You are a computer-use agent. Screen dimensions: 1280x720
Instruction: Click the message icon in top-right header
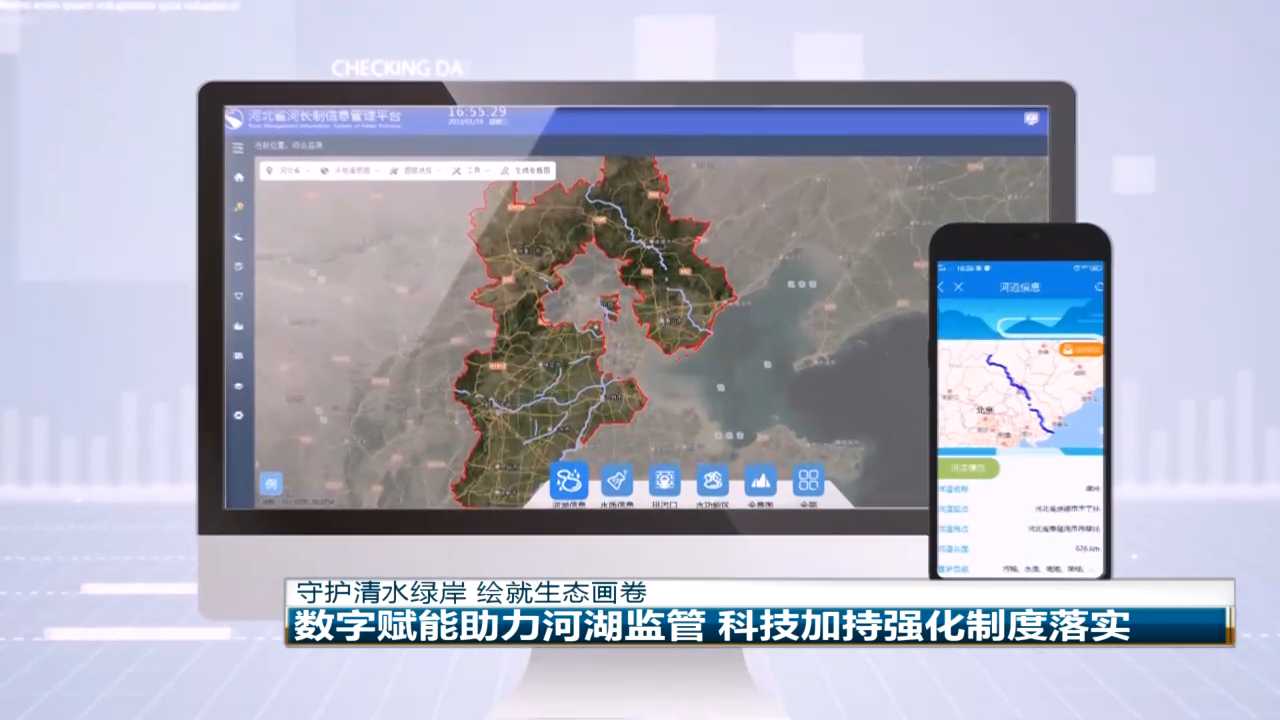(x=1032, y=119)
